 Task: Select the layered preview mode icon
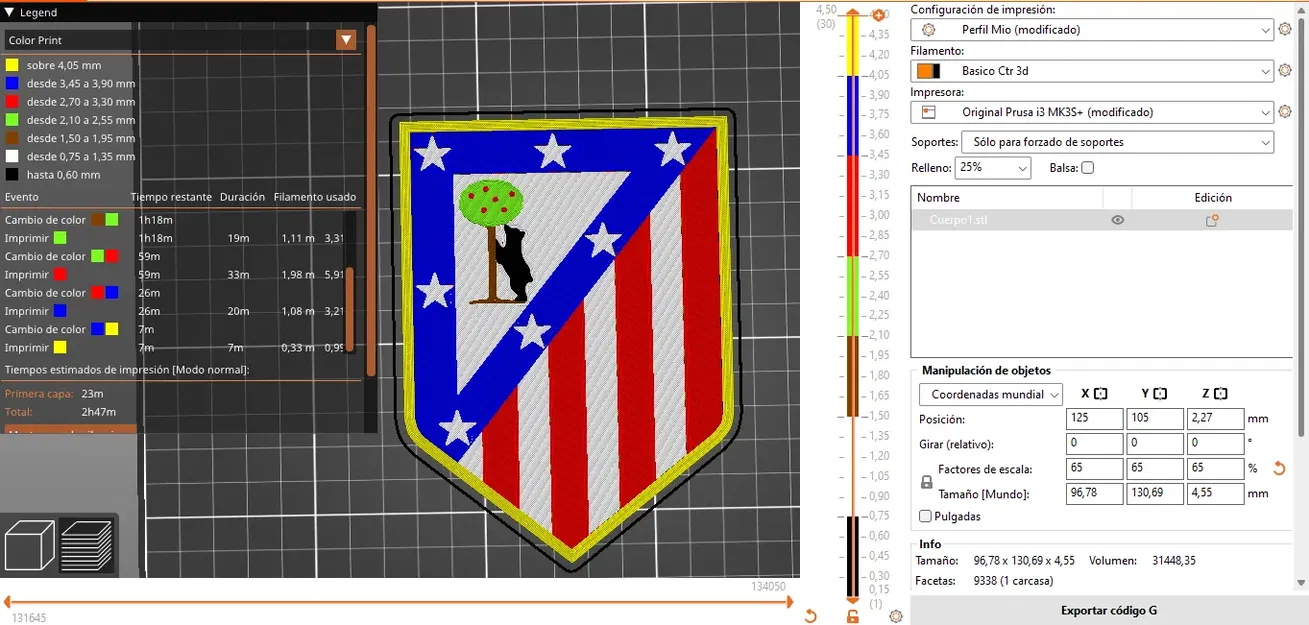point(85,545)
